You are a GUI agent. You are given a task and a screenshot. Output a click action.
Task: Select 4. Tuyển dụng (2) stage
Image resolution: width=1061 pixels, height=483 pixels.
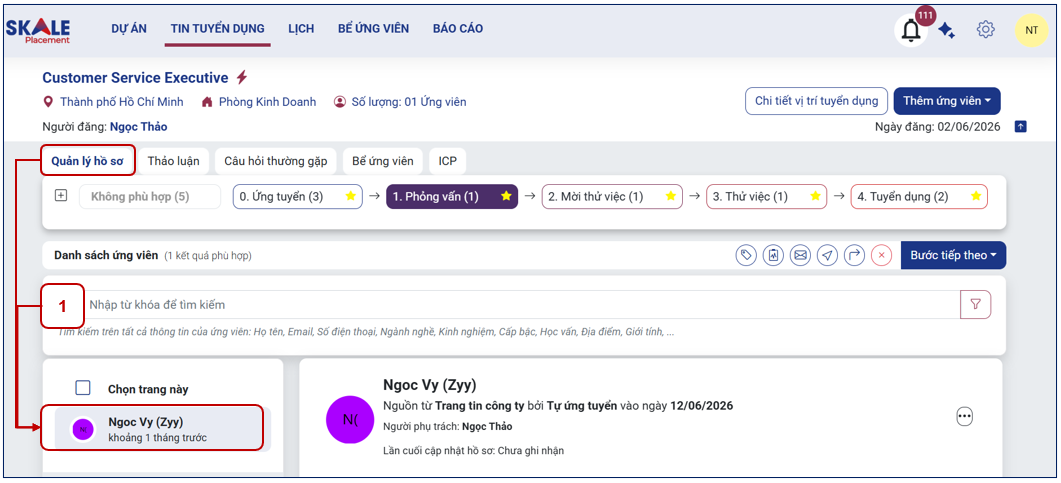[919, 197]
